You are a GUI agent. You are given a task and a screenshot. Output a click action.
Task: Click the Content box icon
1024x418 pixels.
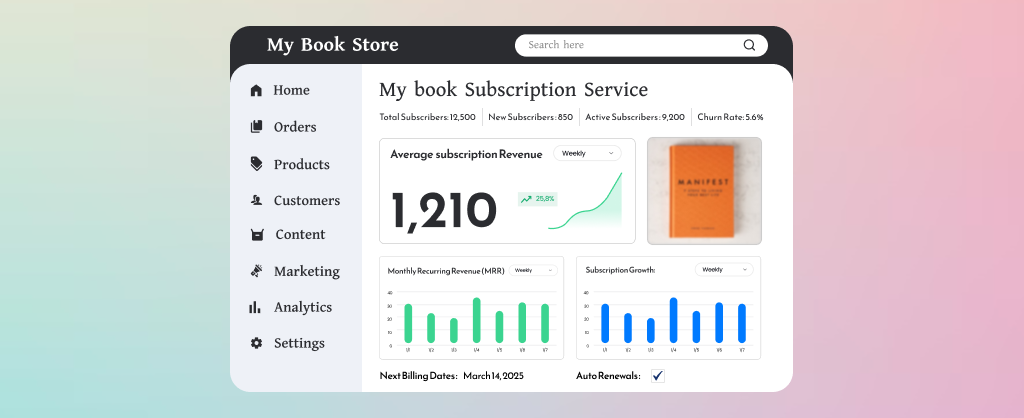point(256,235)
